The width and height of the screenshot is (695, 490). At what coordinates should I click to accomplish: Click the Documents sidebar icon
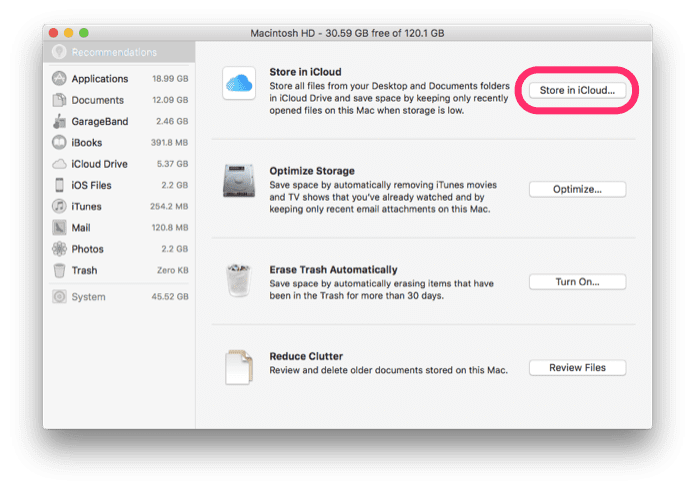[59, 100]
